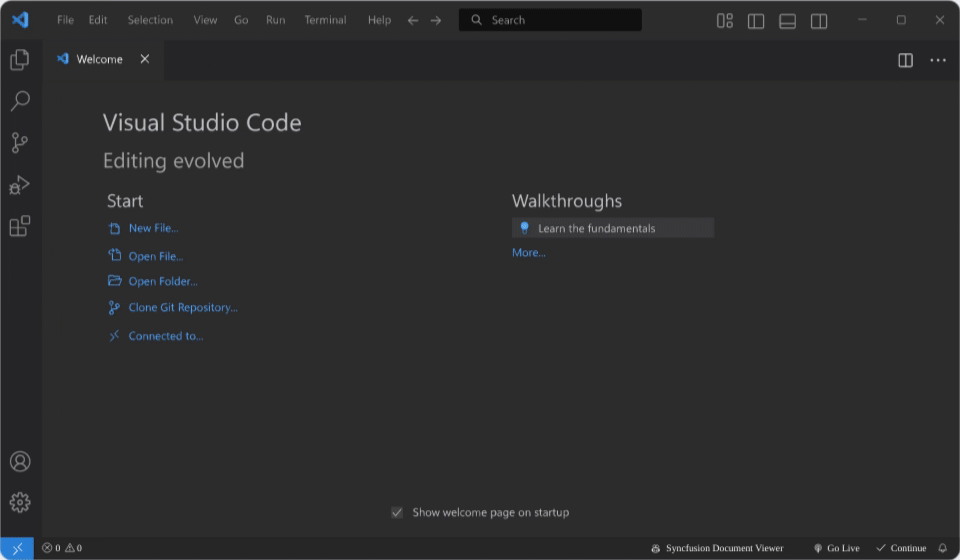
Task: Toggle the bottom panel
Action: [x=787, y=21]
